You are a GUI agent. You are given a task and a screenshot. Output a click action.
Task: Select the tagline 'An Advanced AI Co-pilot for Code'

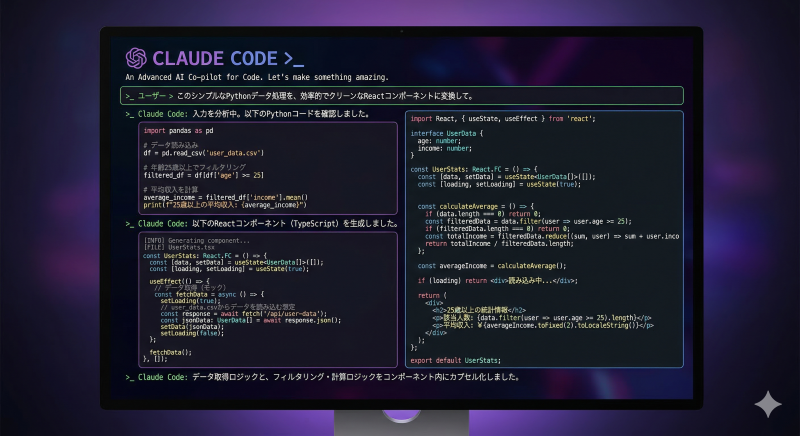coord(194,78)
